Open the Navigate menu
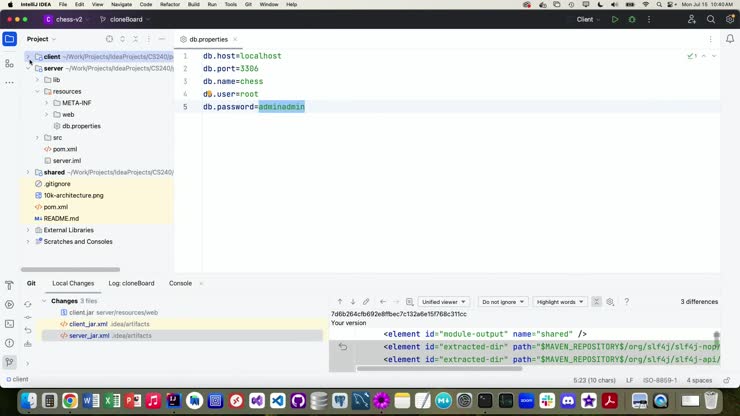 (121, 4)
